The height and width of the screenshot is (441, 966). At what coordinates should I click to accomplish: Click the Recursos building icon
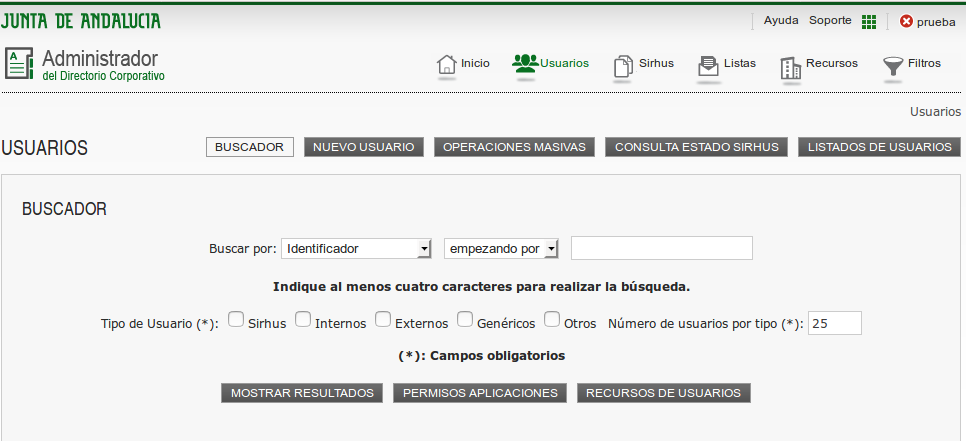click(790, 68)
